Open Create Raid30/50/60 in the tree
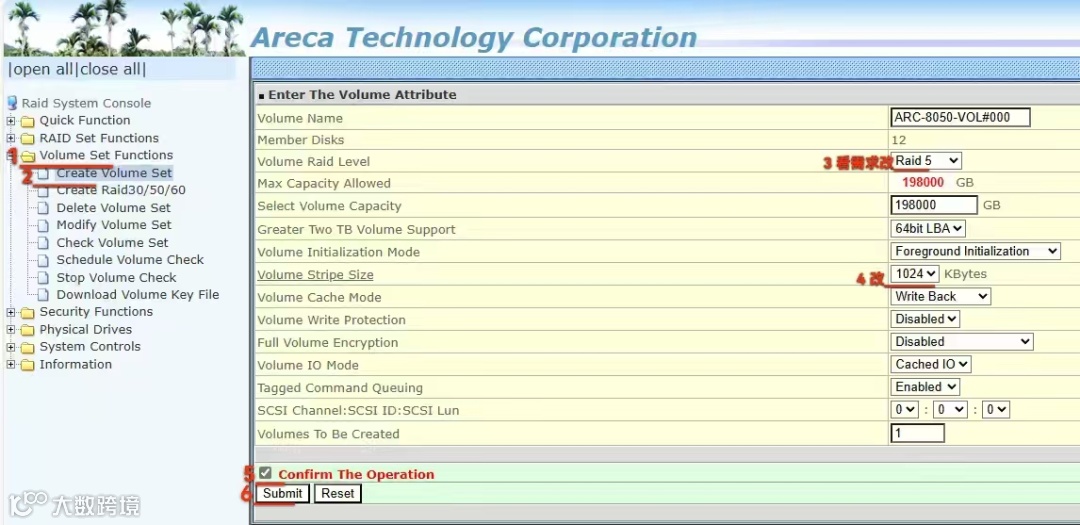The height and width of the screenshot is (525, 1080). click(x=121, y=190)
